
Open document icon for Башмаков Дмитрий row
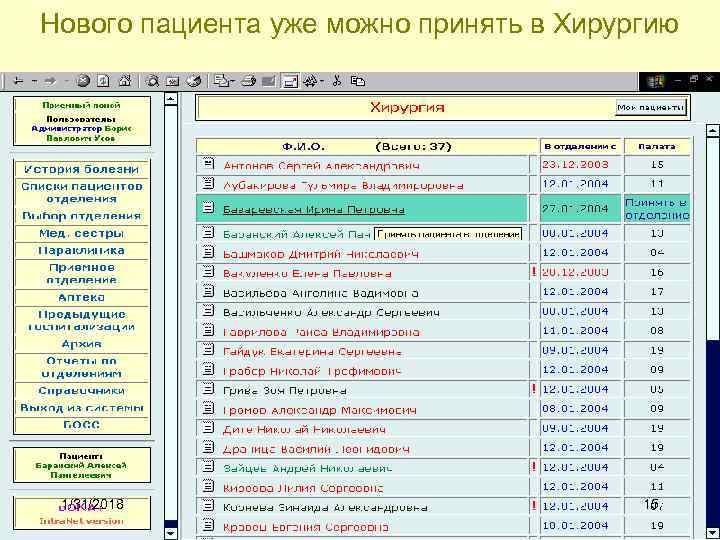pos(208,252)
